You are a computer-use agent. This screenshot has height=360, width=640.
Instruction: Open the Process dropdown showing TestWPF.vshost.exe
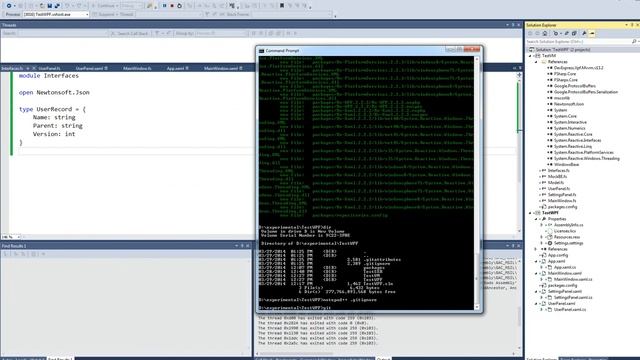tap(56, 14)
